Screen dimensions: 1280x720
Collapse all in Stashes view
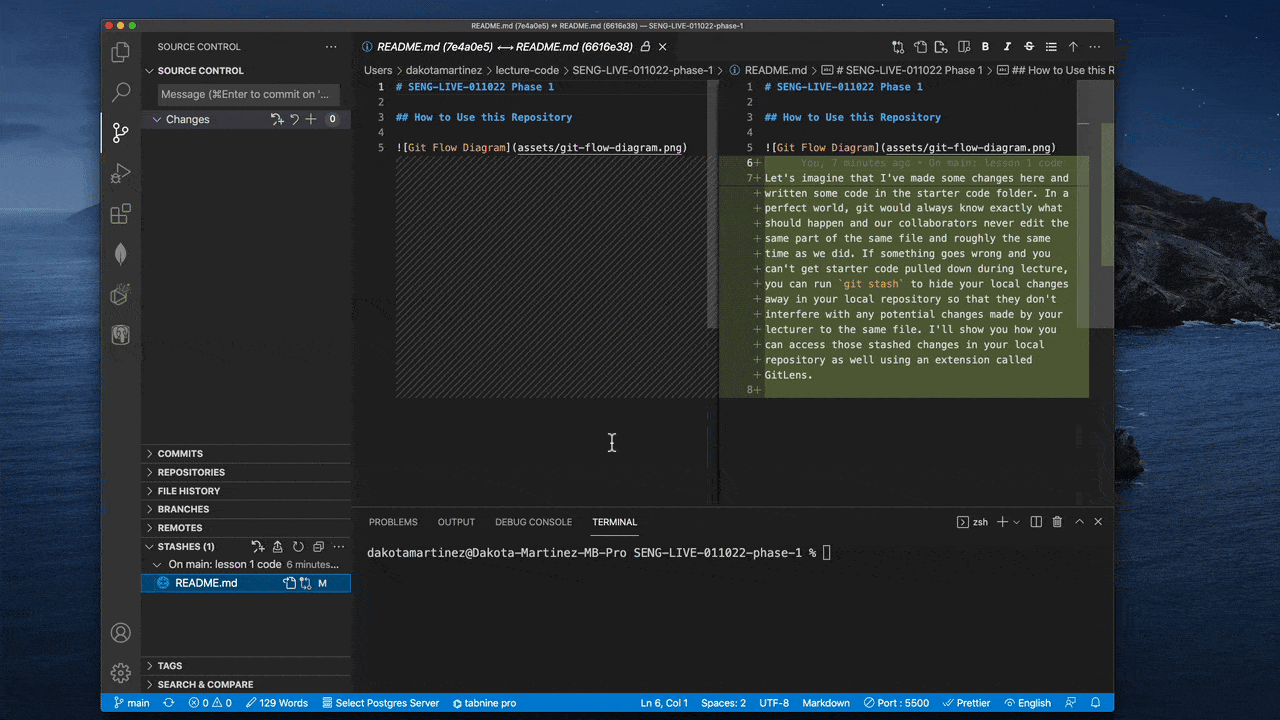318,547
